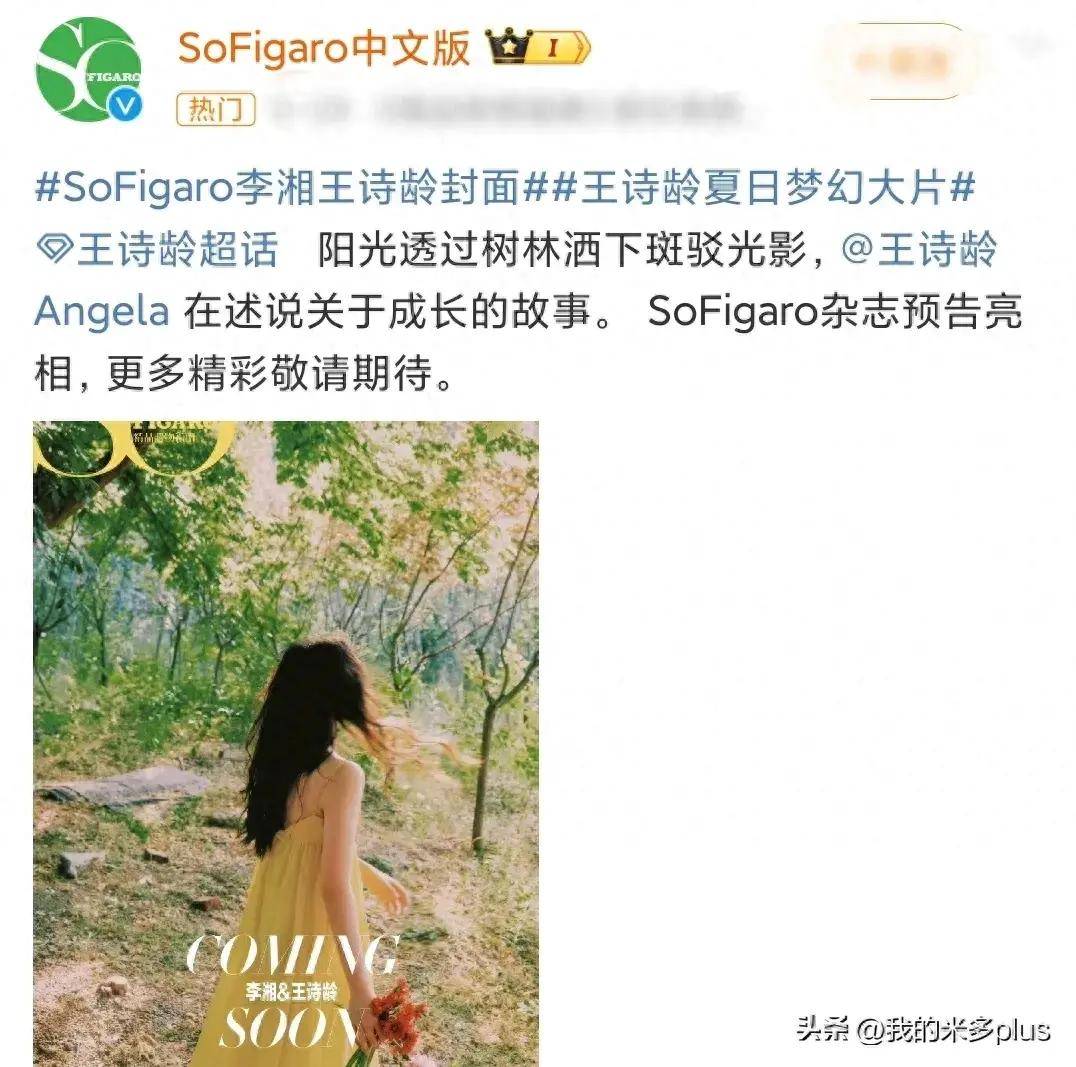Open the blurred top-right more options

(1031, 45)
